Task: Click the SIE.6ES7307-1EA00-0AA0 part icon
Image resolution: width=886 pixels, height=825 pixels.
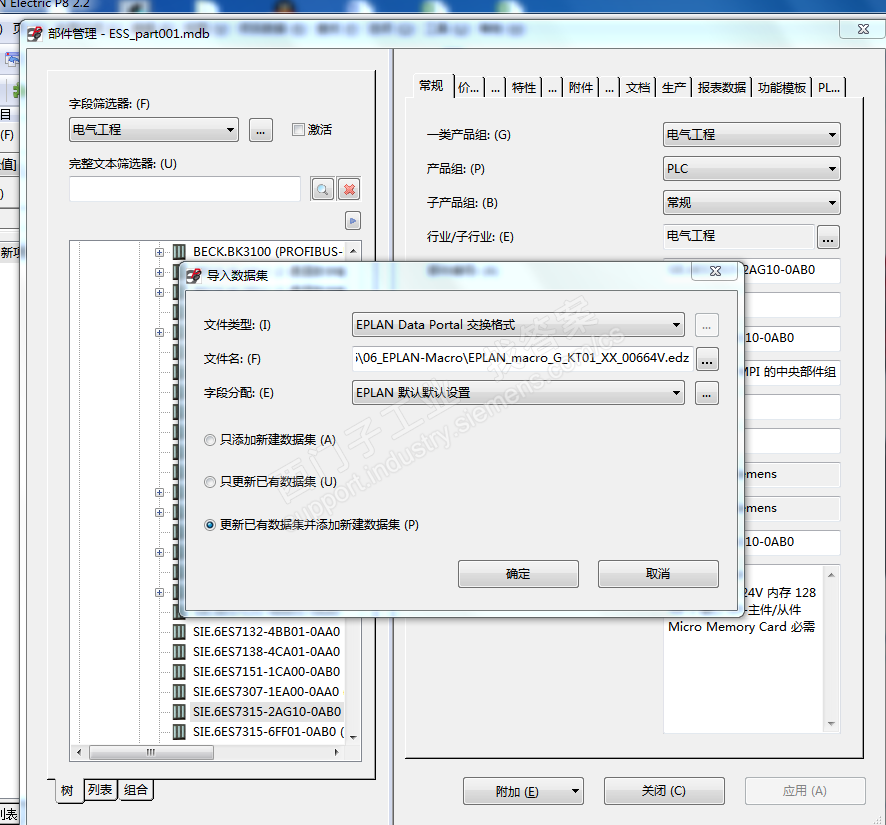Action: 179,692
